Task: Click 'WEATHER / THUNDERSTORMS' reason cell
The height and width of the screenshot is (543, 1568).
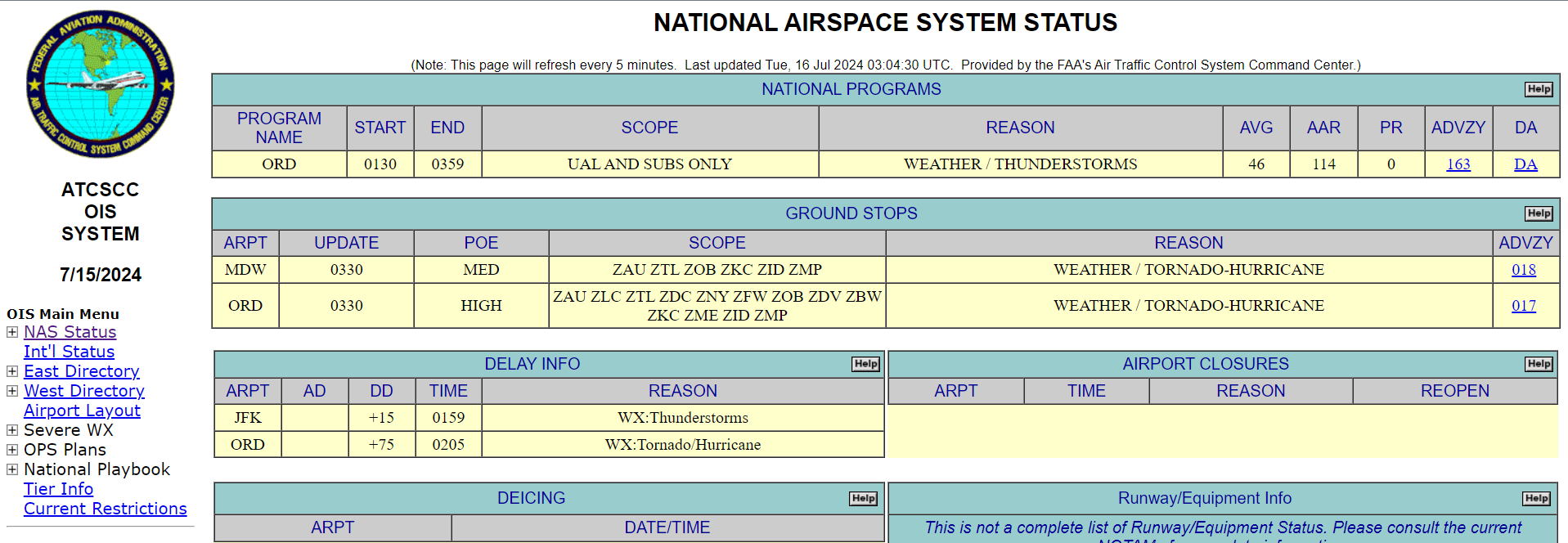Action: point(1020,164)
